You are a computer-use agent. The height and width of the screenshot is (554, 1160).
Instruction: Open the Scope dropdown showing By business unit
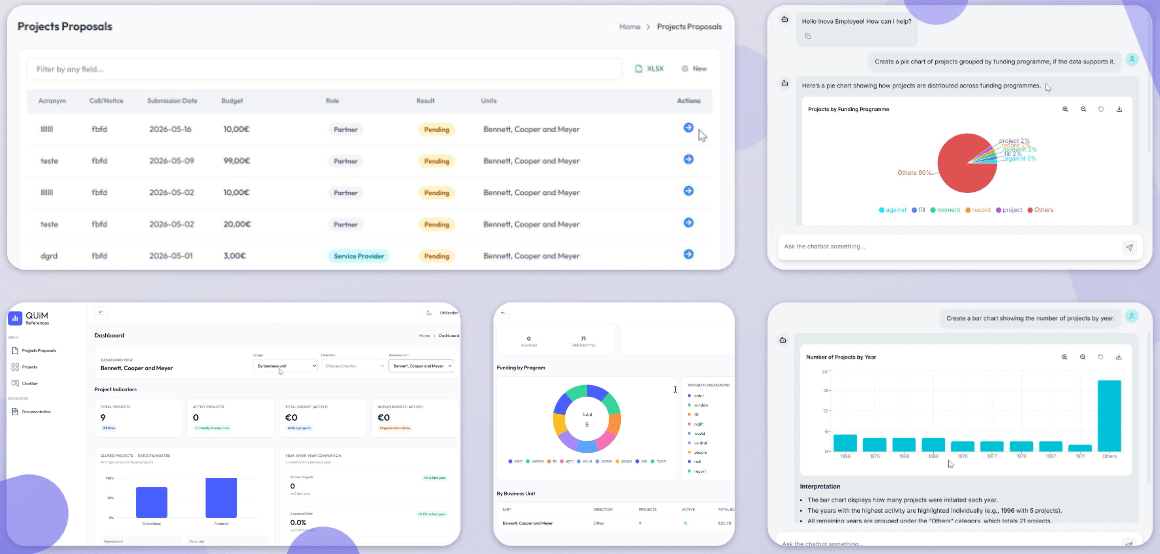[x=286, y=365]
